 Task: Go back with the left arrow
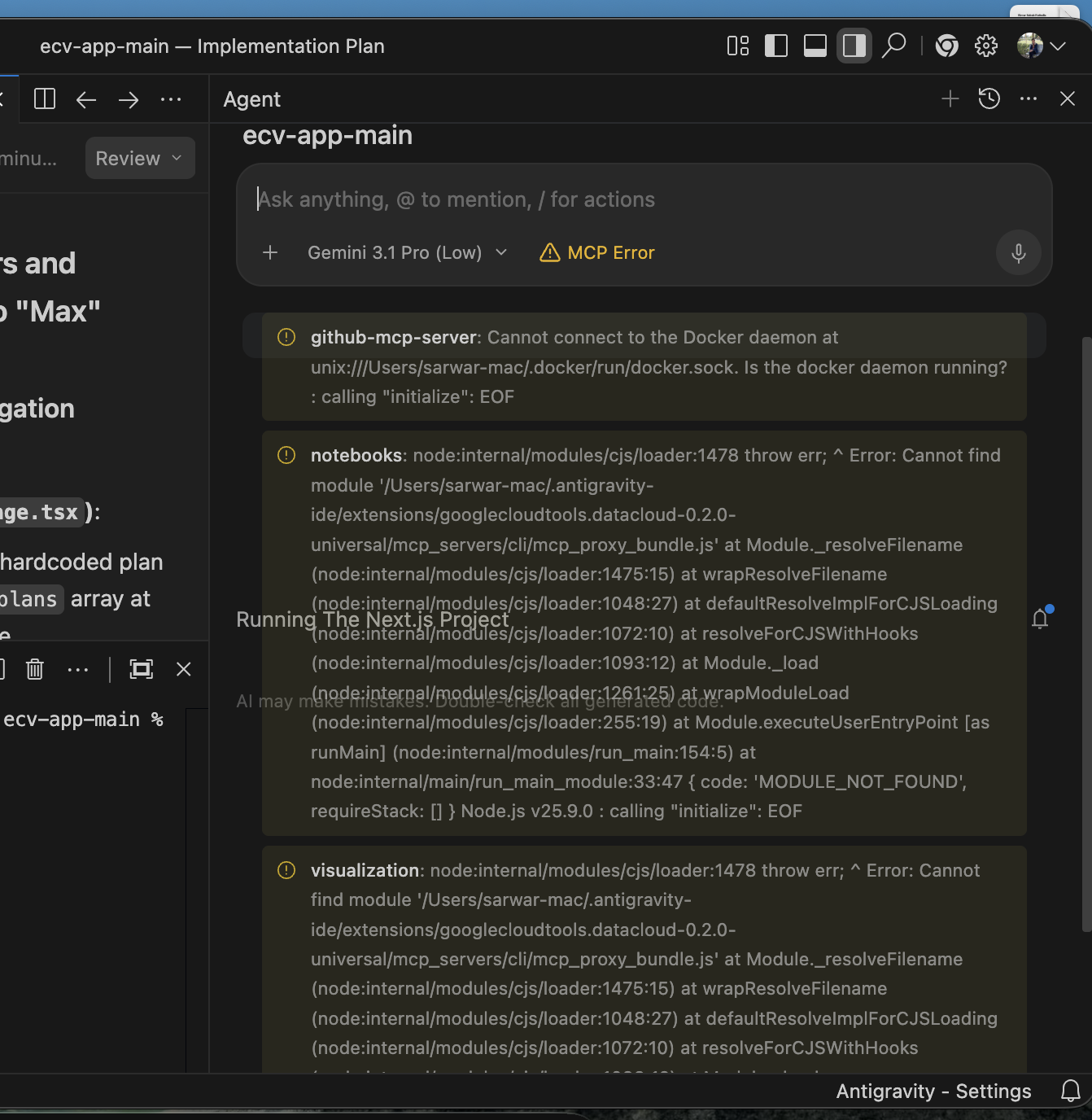[86, 99]
